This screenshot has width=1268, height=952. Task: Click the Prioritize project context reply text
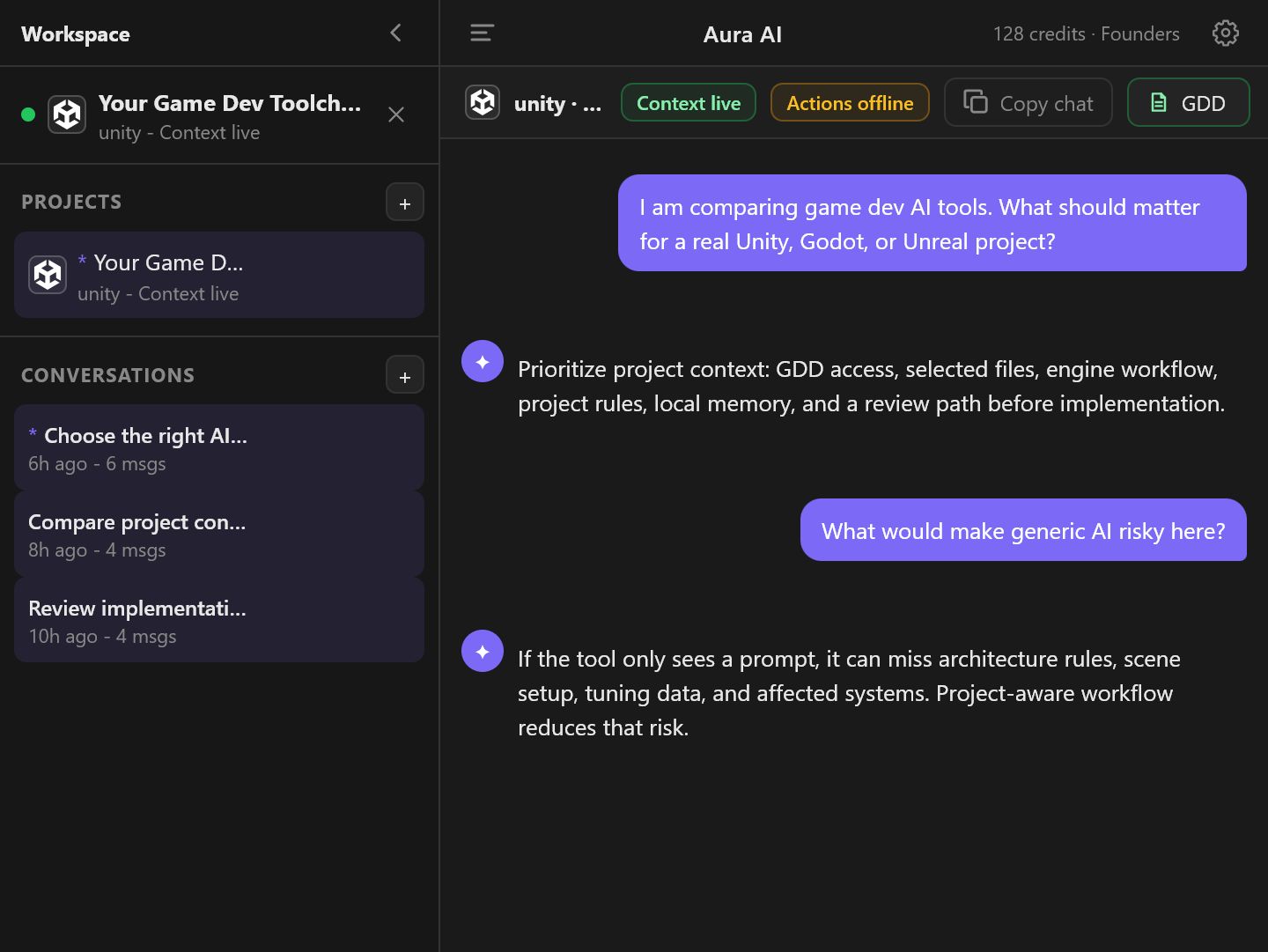click(871, 386)
